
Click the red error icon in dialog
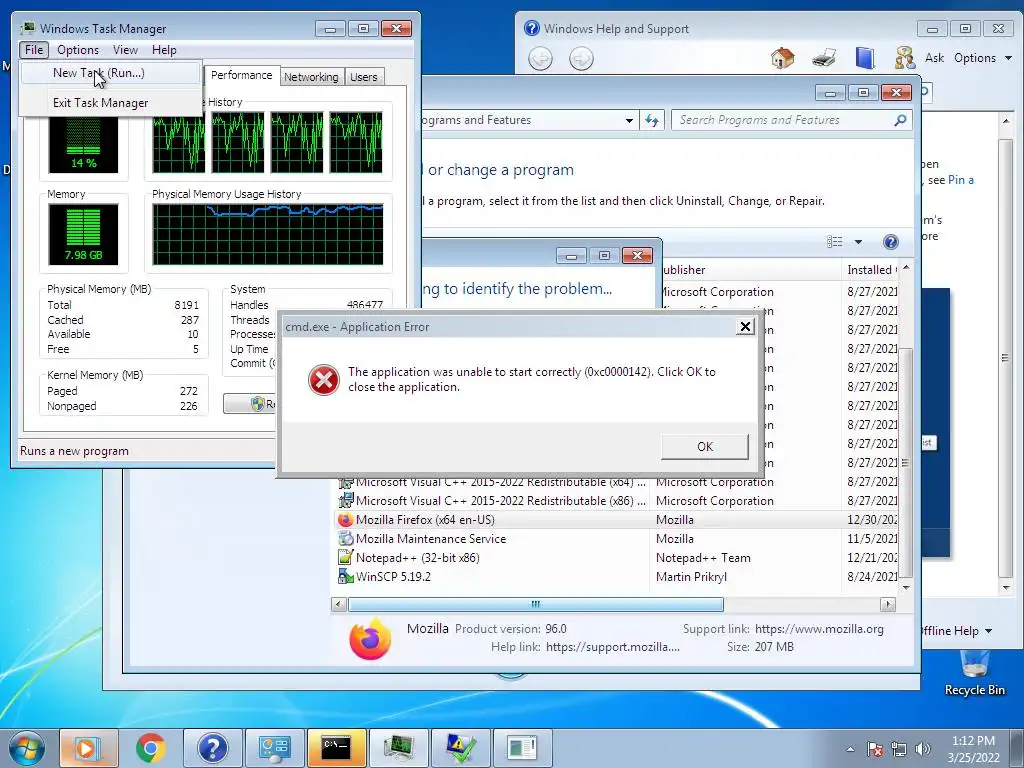click(324, 380)
